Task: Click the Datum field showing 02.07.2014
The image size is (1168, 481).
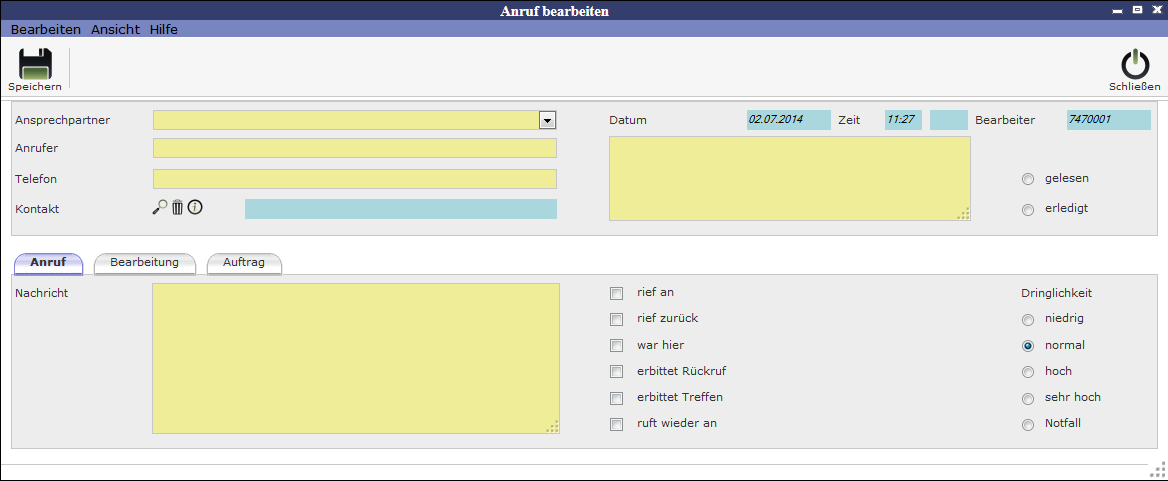Action: [788, 120]
